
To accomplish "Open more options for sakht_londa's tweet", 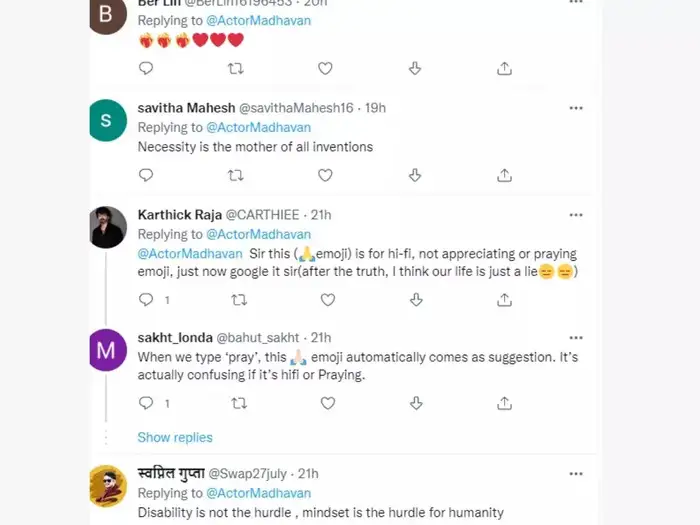I will point(576,338).
